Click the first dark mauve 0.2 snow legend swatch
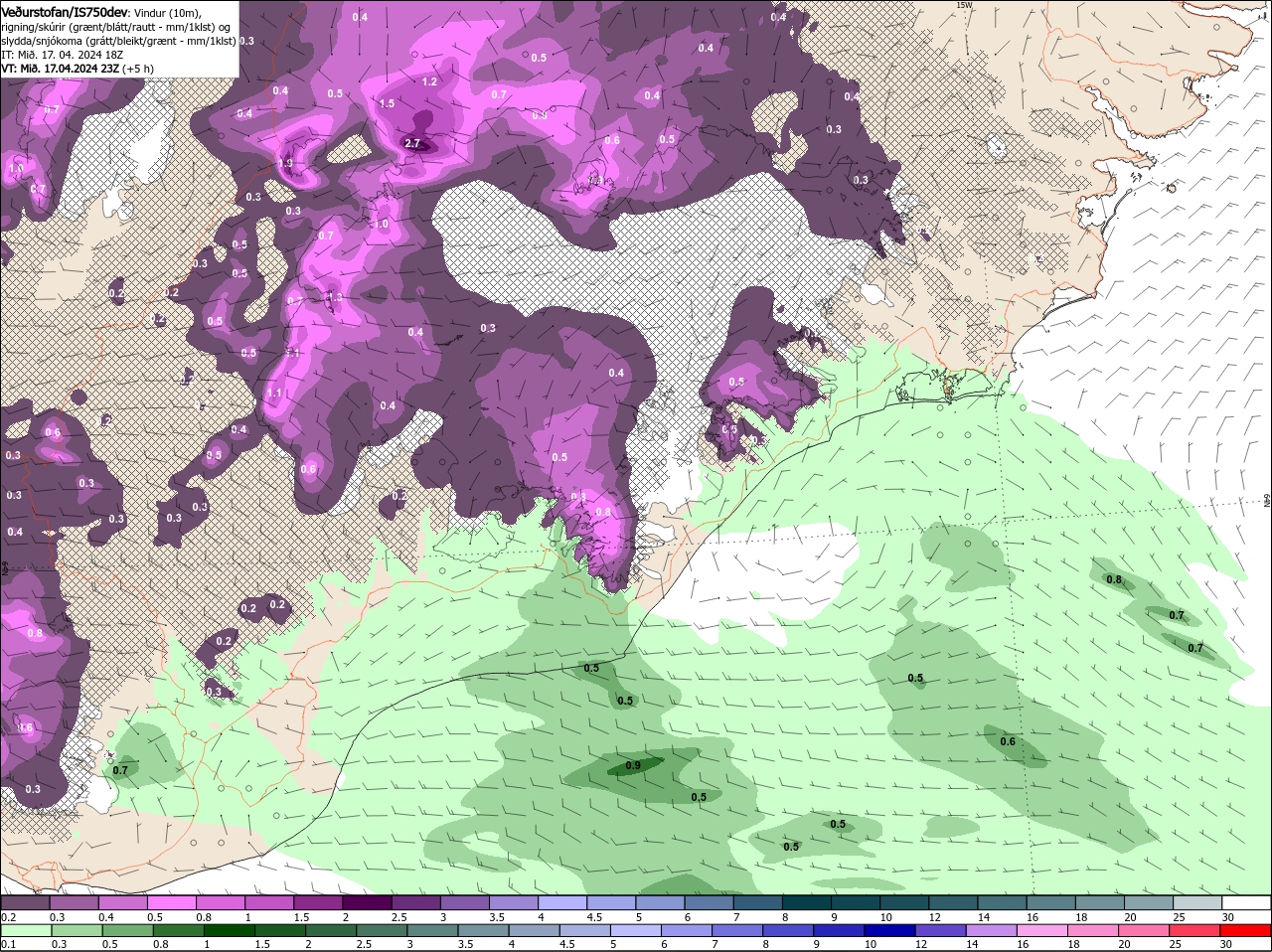This screenshot has height=952, width=1272. pyautogui.click(x=25, y=902)
